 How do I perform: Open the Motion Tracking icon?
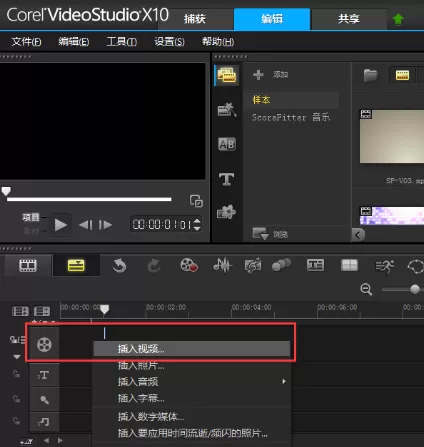point(282,266)
